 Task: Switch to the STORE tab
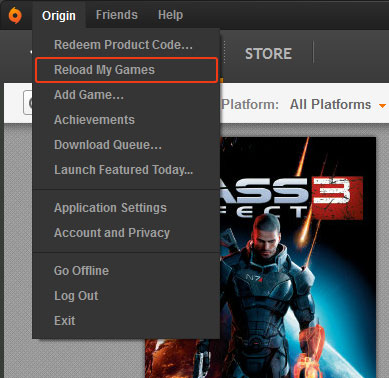coord(268,54)
